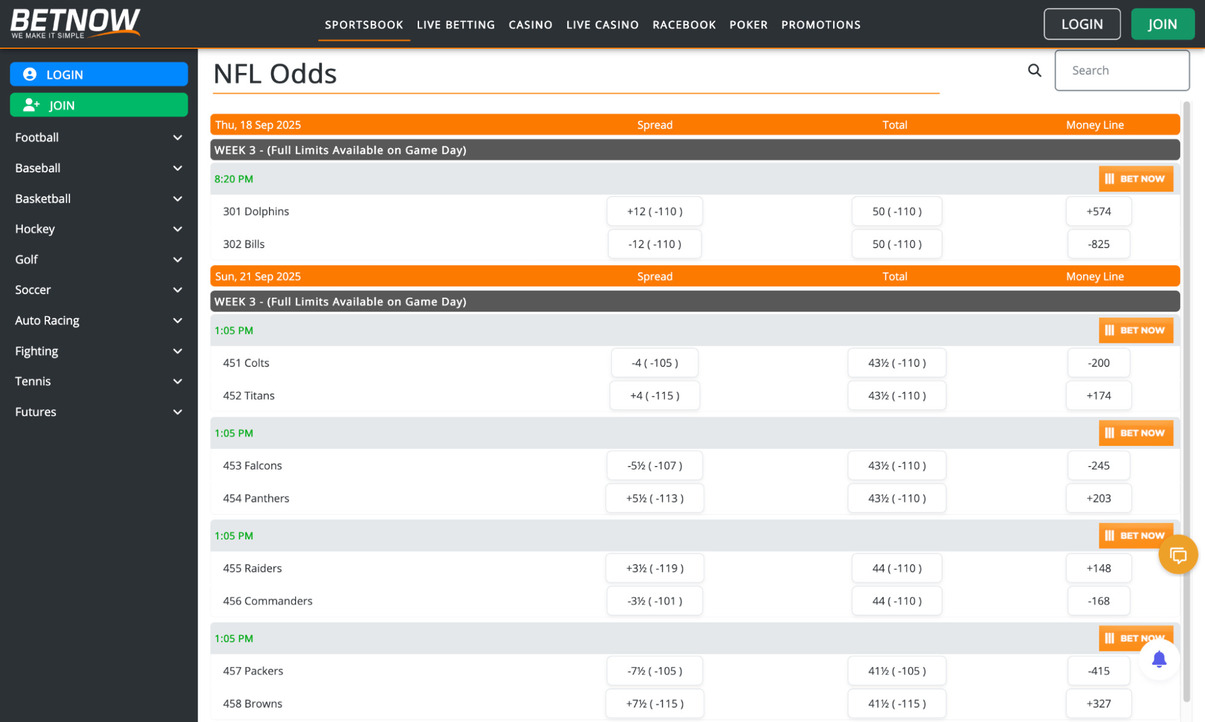Select Browns total 41½ (-115)
Image resolution: width=1205 pixels, height=722 pixels.
897,704
